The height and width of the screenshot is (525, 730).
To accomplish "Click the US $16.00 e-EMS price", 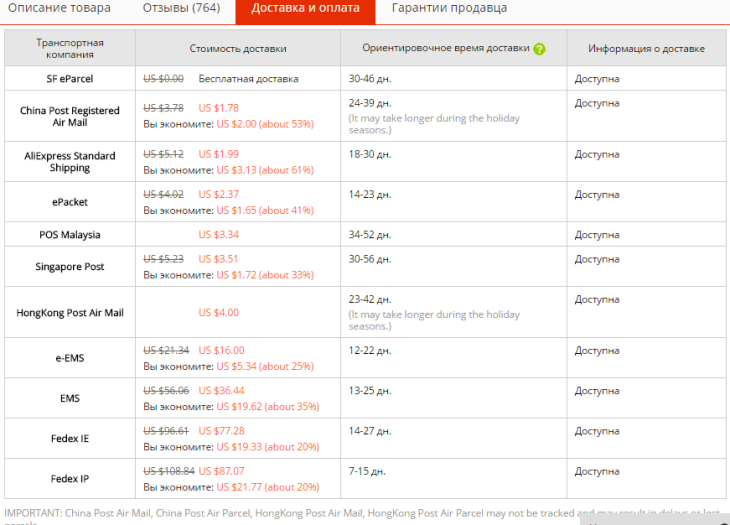I will point(221,350).
